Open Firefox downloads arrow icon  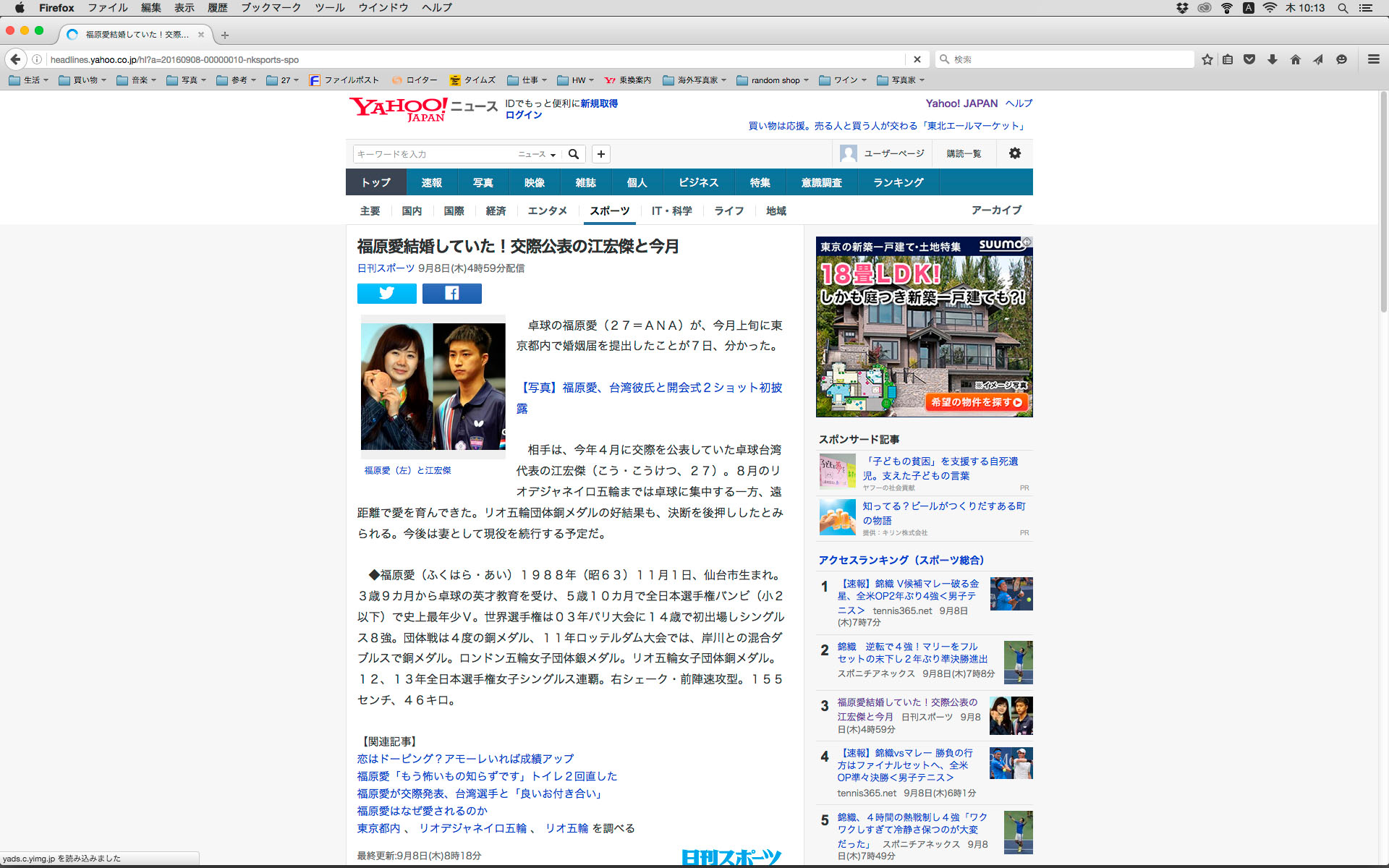tap(1272, 59)
